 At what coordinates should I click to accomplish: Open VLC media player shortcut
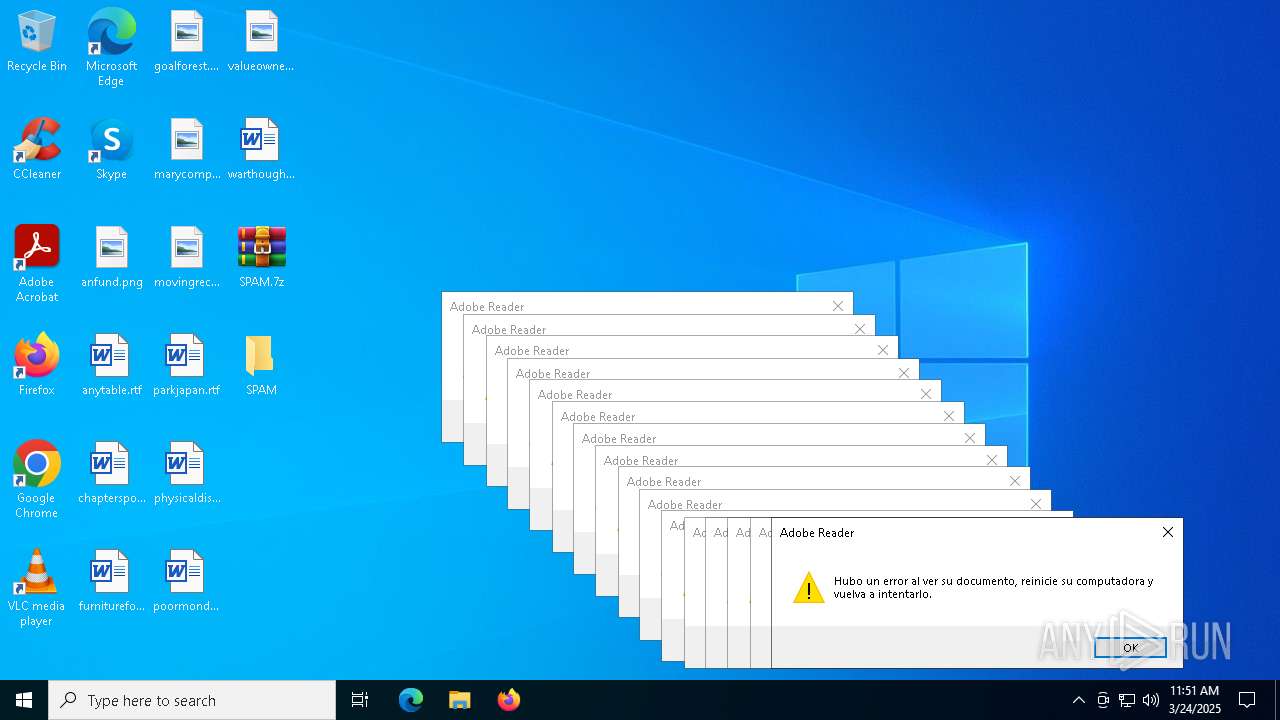coord(37,588)
